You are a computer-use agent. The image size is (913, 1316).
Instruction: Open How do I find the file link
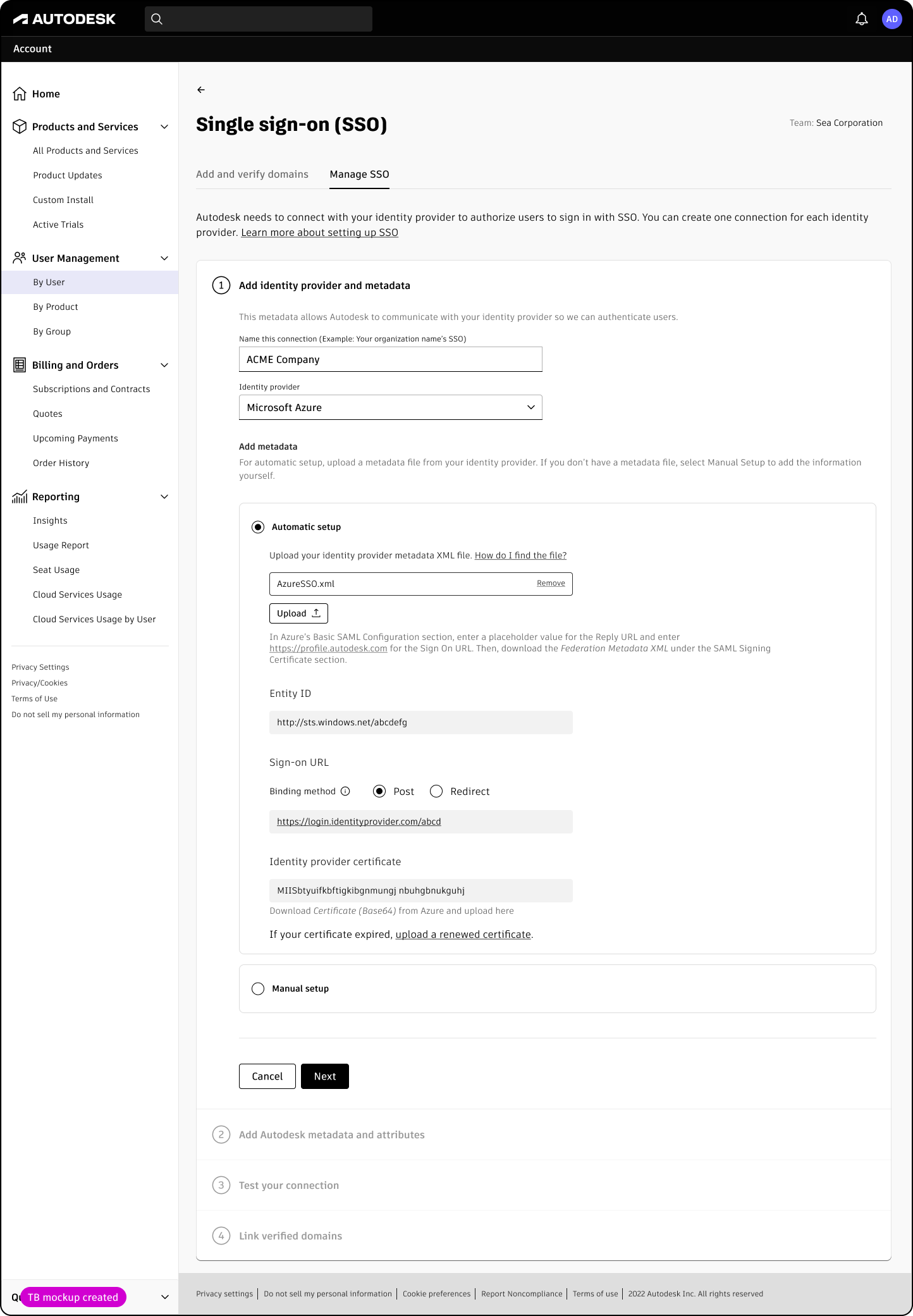click(520, 555)
